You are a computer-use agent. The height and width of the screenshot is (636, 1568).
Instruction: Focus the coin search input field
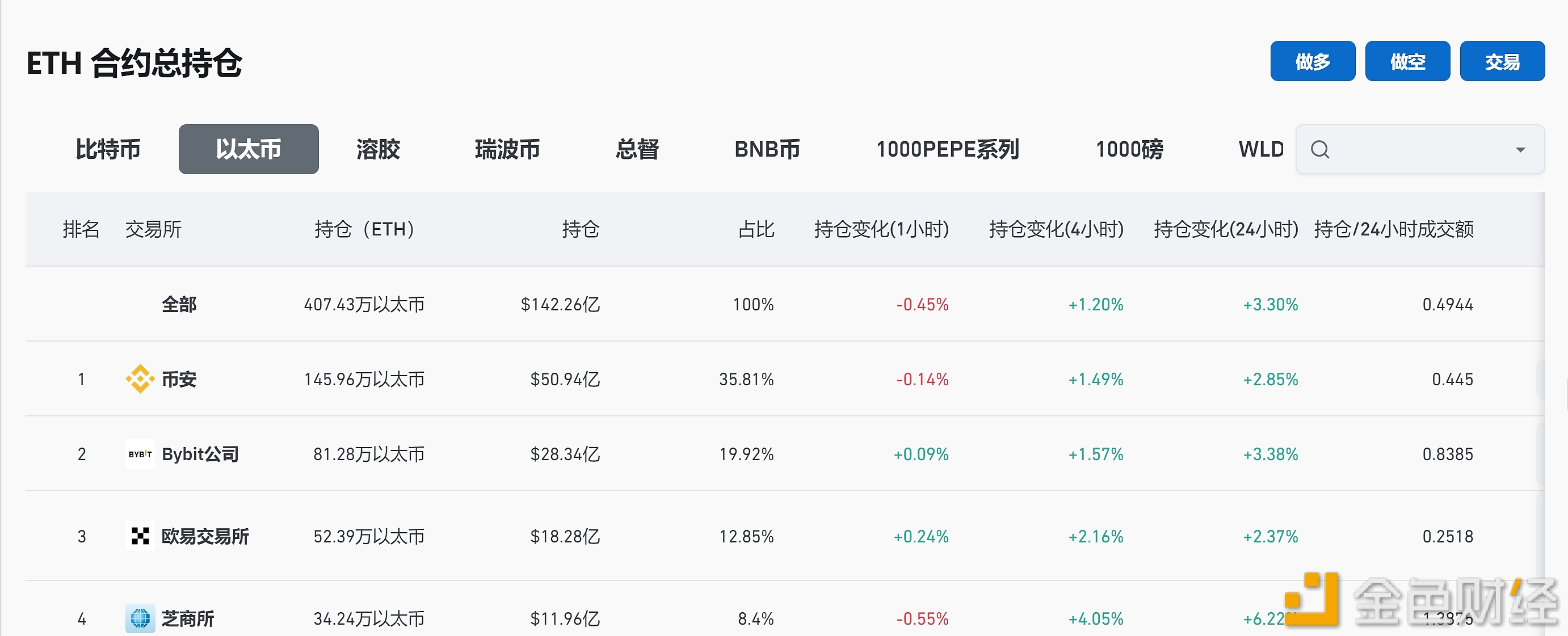click(x=1419, y=149)
